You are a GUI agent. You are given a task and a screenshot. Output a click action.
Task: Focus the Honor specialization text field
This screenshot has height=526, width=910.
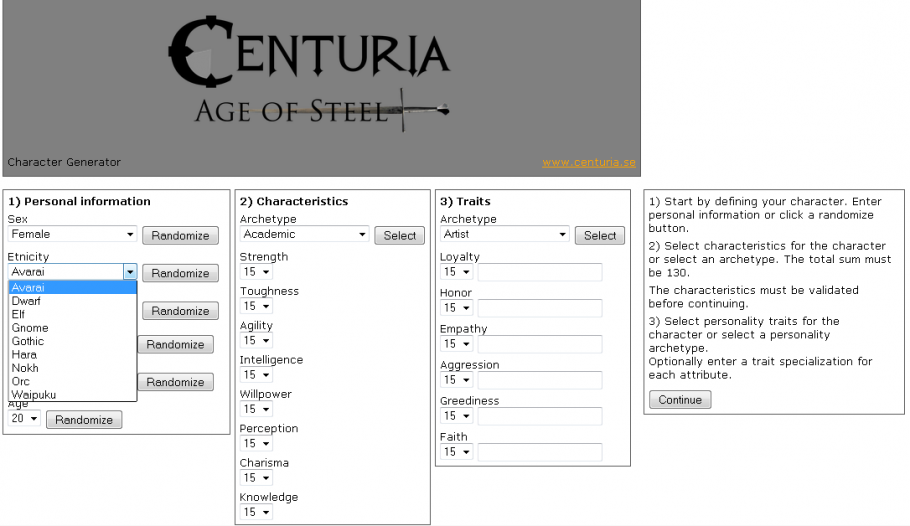[540, 308]
